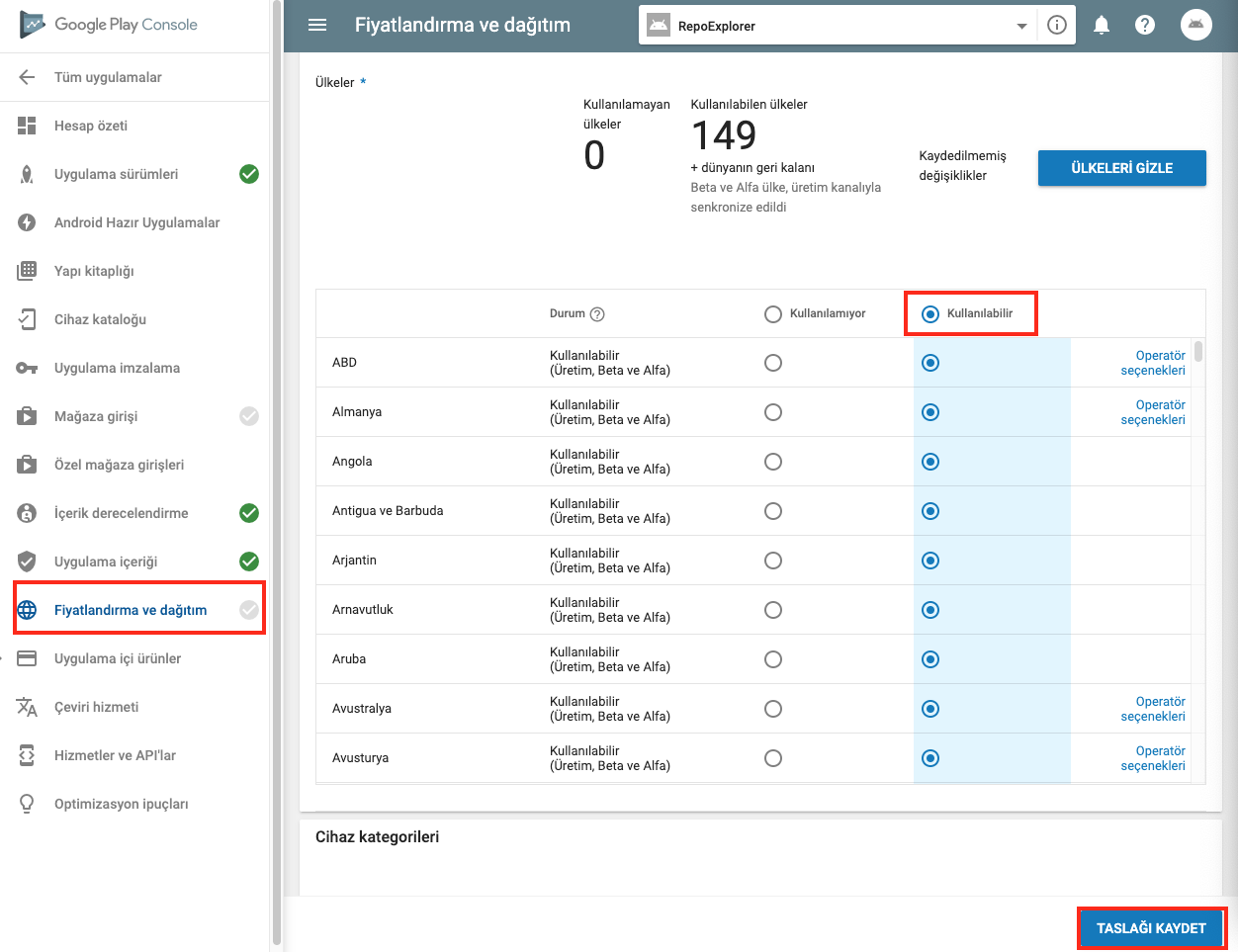Image resolution: width=1238 pixels, height=952 pixels.
Task: Set Arjantin to Kullanılamıyor
Action: tap(773, 561)
